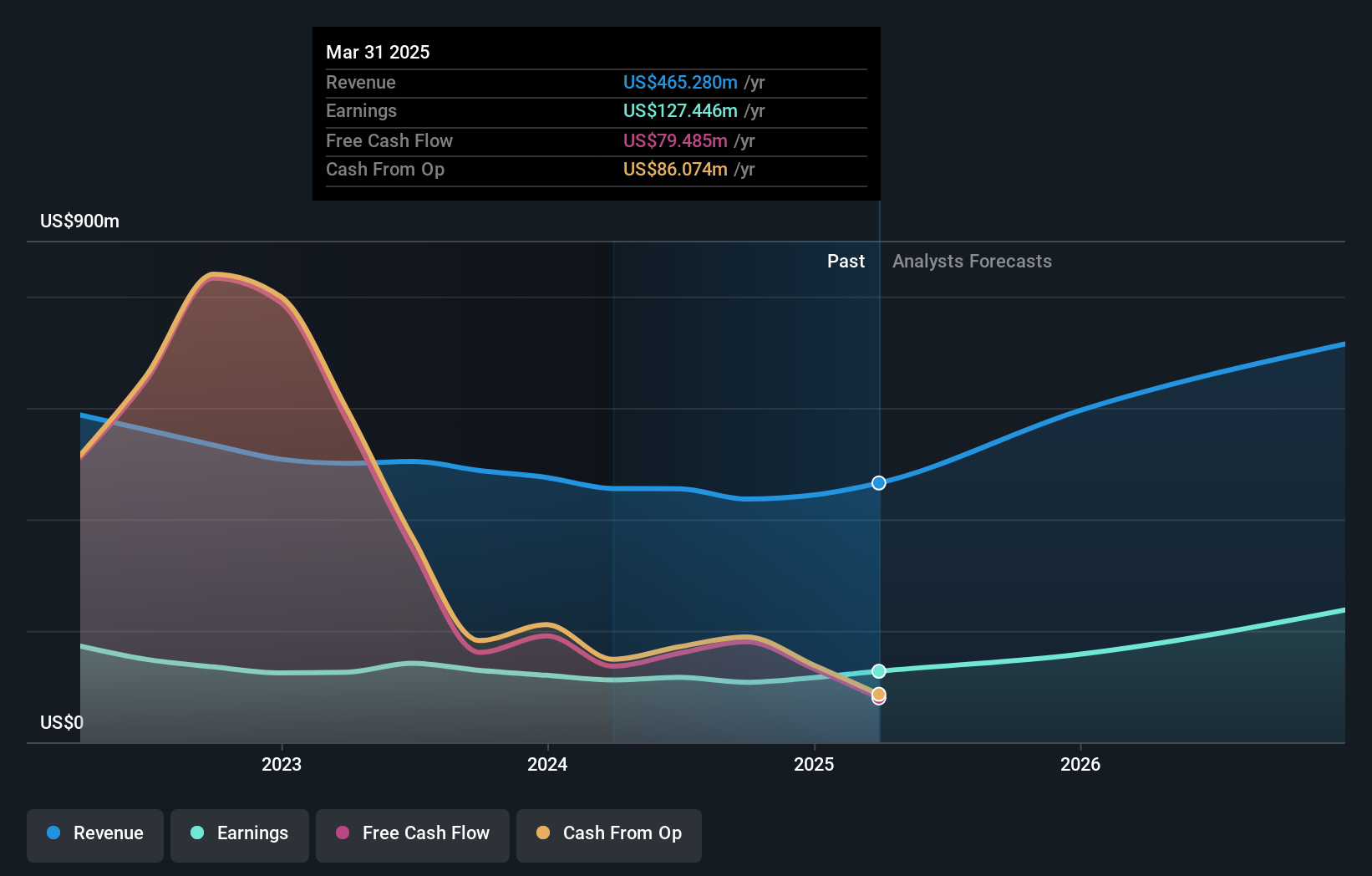The width and height of the screenshot is (1372, 876).
Task: Toggle the Earnings legend series
Action: 240,835
